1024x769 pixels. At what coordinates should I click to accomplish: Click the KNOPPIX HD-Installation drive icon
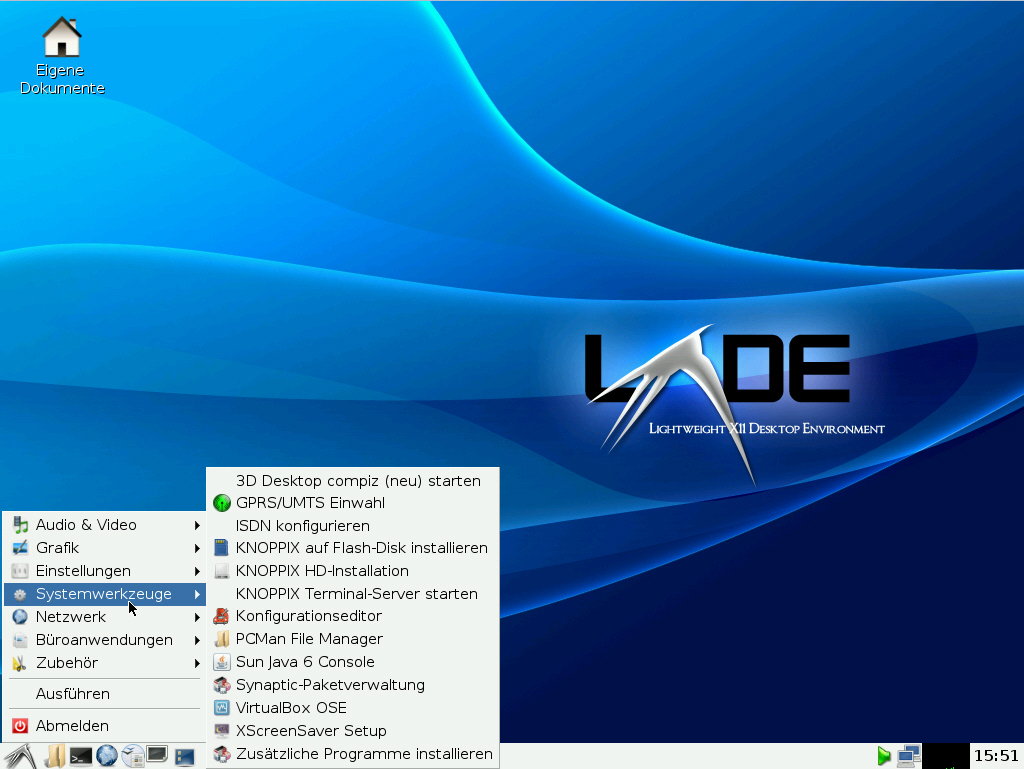click(222, 571)
